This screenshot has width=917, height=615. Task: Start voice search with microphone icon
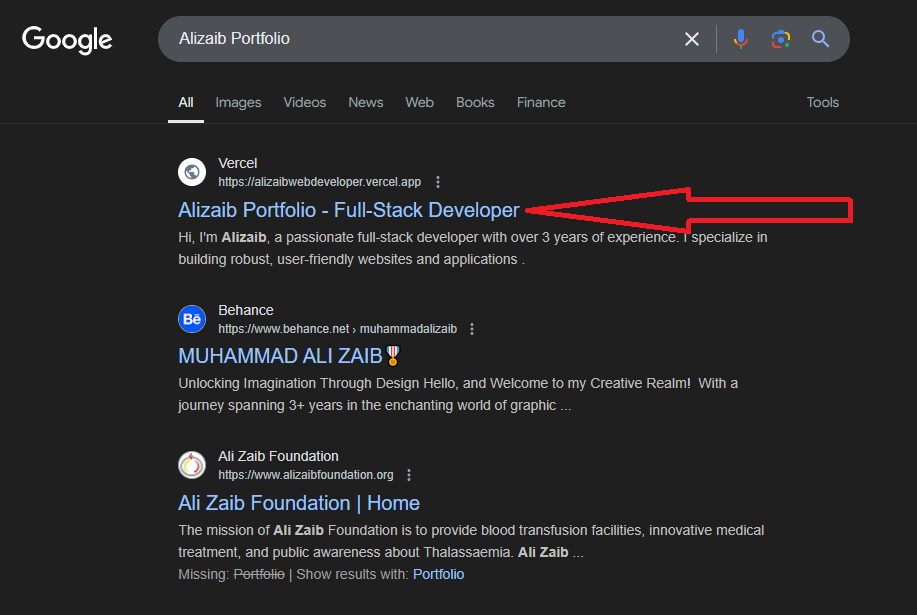pos(740,39)
